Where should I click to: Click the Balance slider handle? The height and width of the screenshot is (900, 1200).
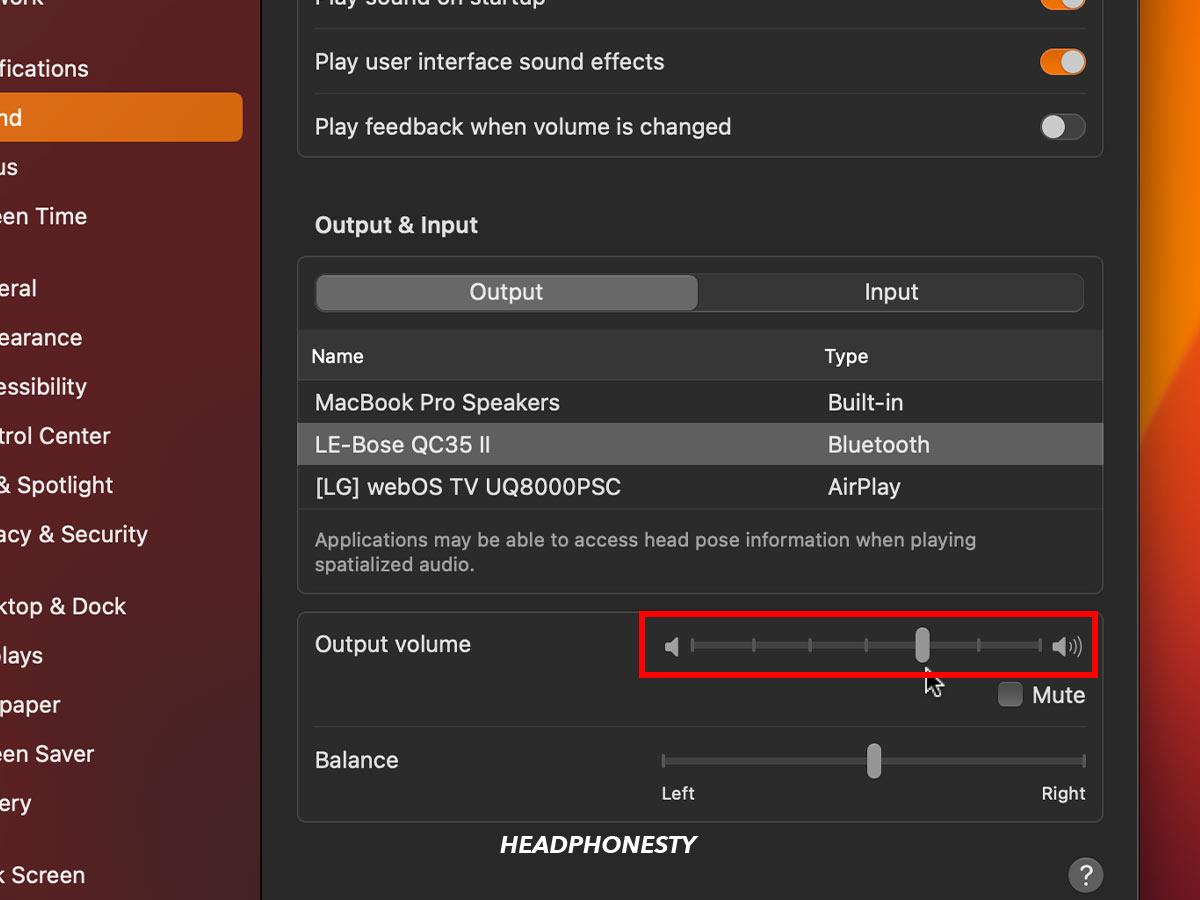pos(873,761)
